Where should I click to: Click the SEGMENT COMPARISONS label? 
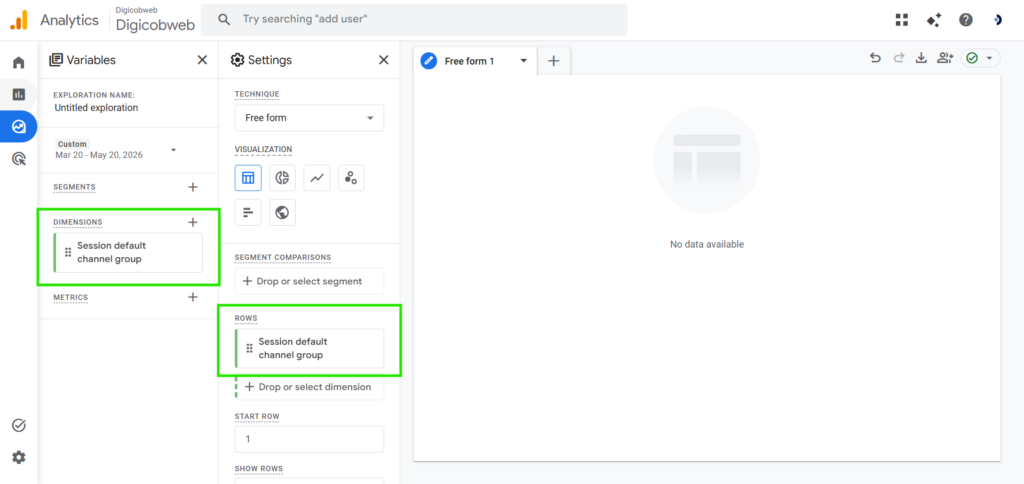283,257
